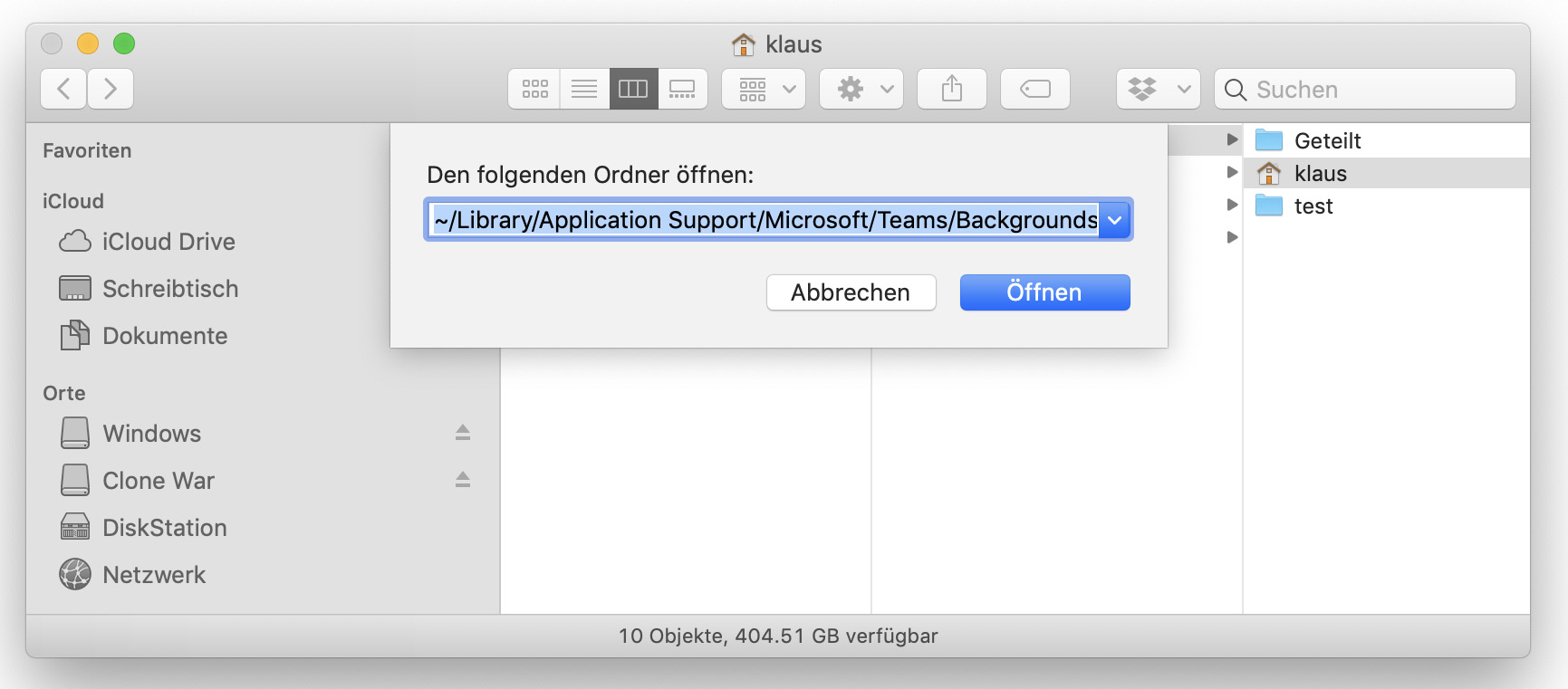Click the Share toolbar icon
This screenshot has height=689, width=1568.
pyautogui.click(x=951, y=89)
